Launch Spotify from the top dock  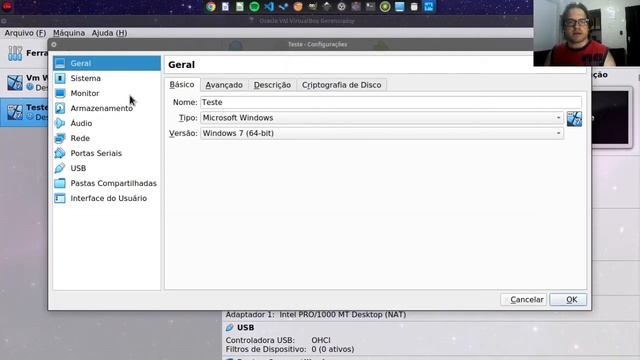pyautogui.click(x=254, y=7)
